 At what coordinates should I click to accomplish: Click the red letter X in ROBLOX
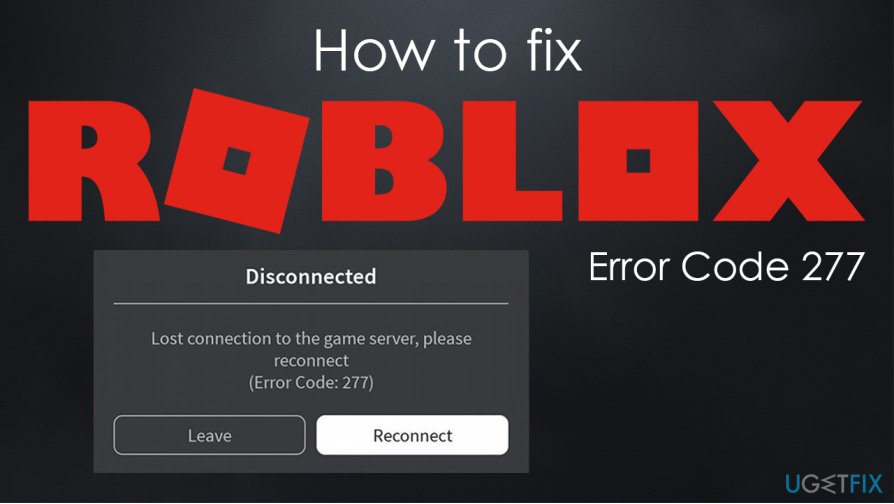tap(789, 161)
